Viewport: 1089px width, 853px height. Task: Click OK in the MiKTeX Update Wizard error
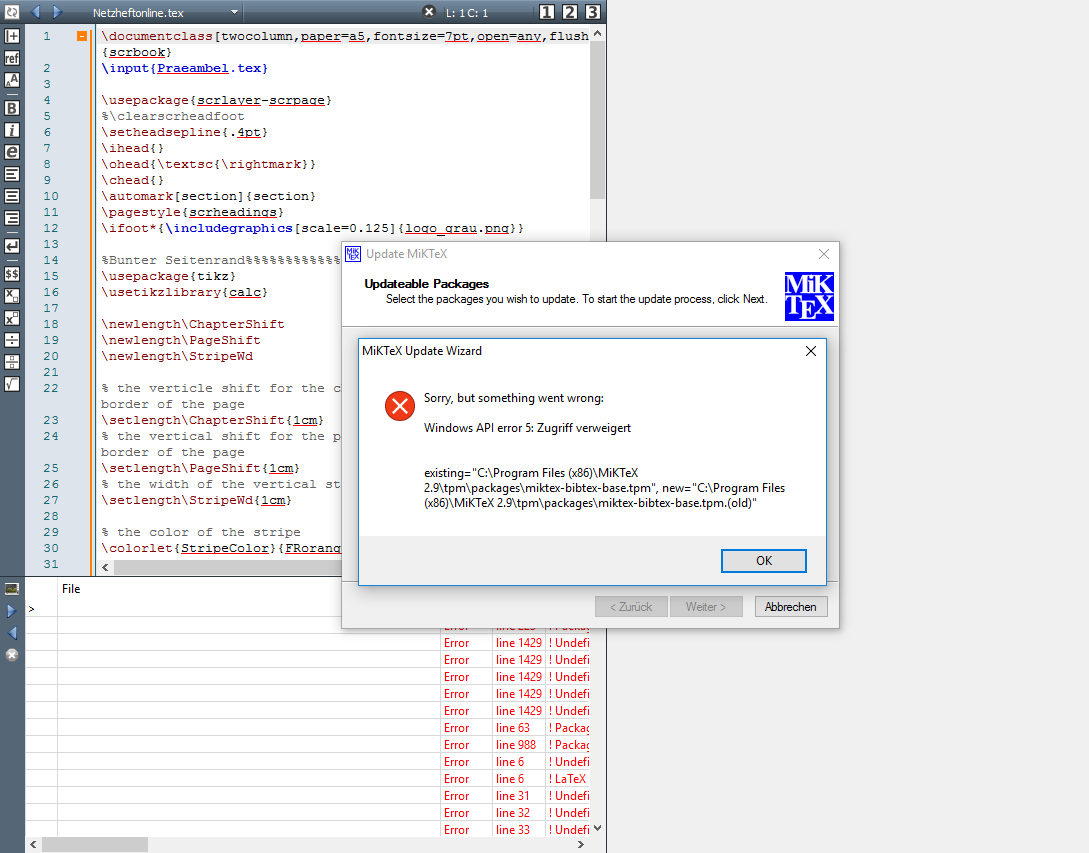(x=763, y=561)
